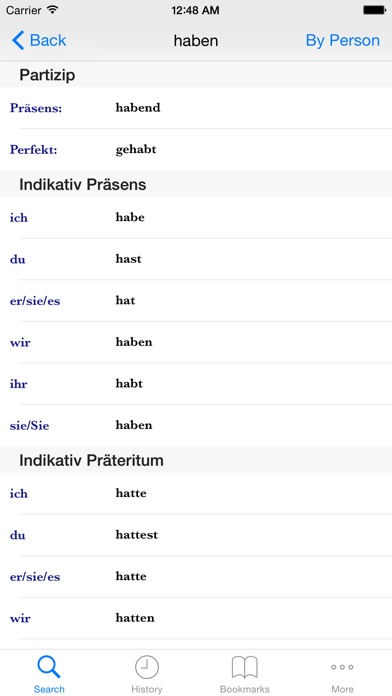Tap the battery icon in status bar
Image resolution: width=392 pixels, height=696 pixels.
tap(374, 10)
